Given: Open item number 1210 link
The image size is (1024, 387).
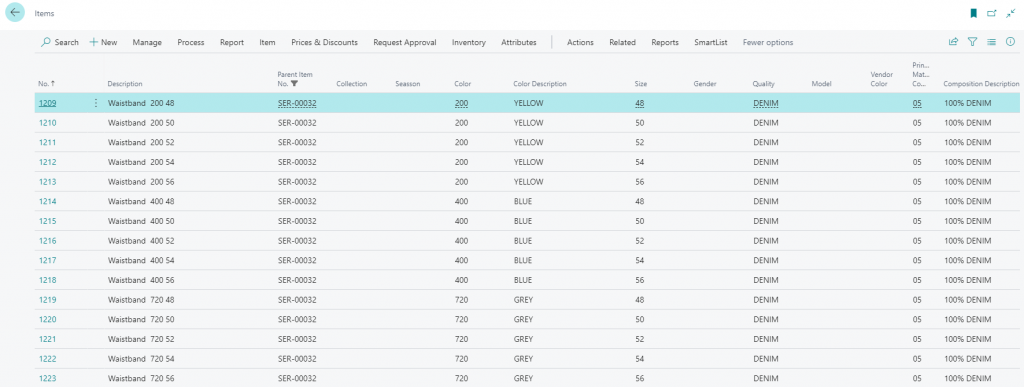Looking at the screenshot, I should tap(47, 123).
